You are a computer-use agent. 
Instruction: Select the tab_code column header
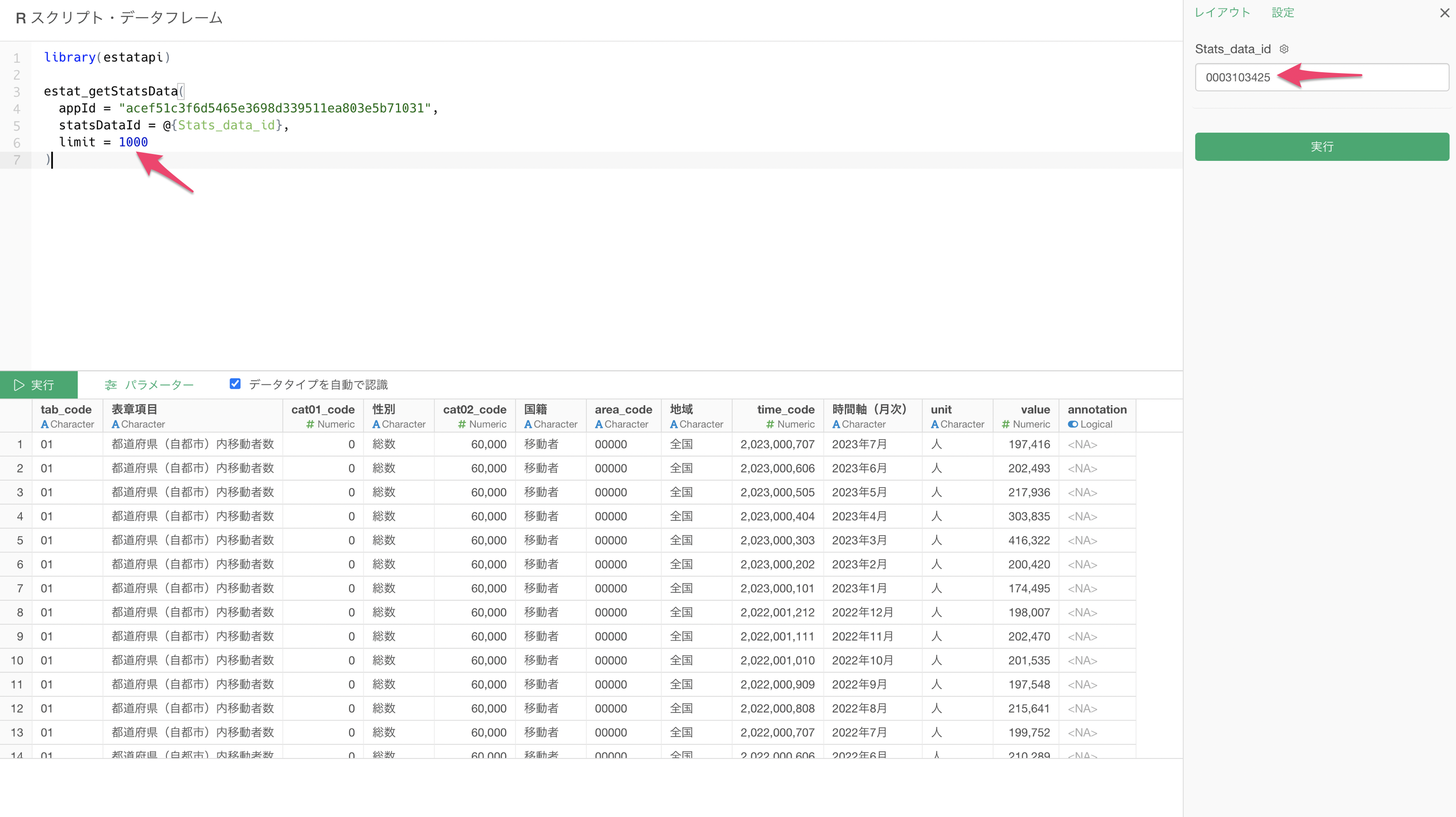pyautogui.click(x=67, y=416)
